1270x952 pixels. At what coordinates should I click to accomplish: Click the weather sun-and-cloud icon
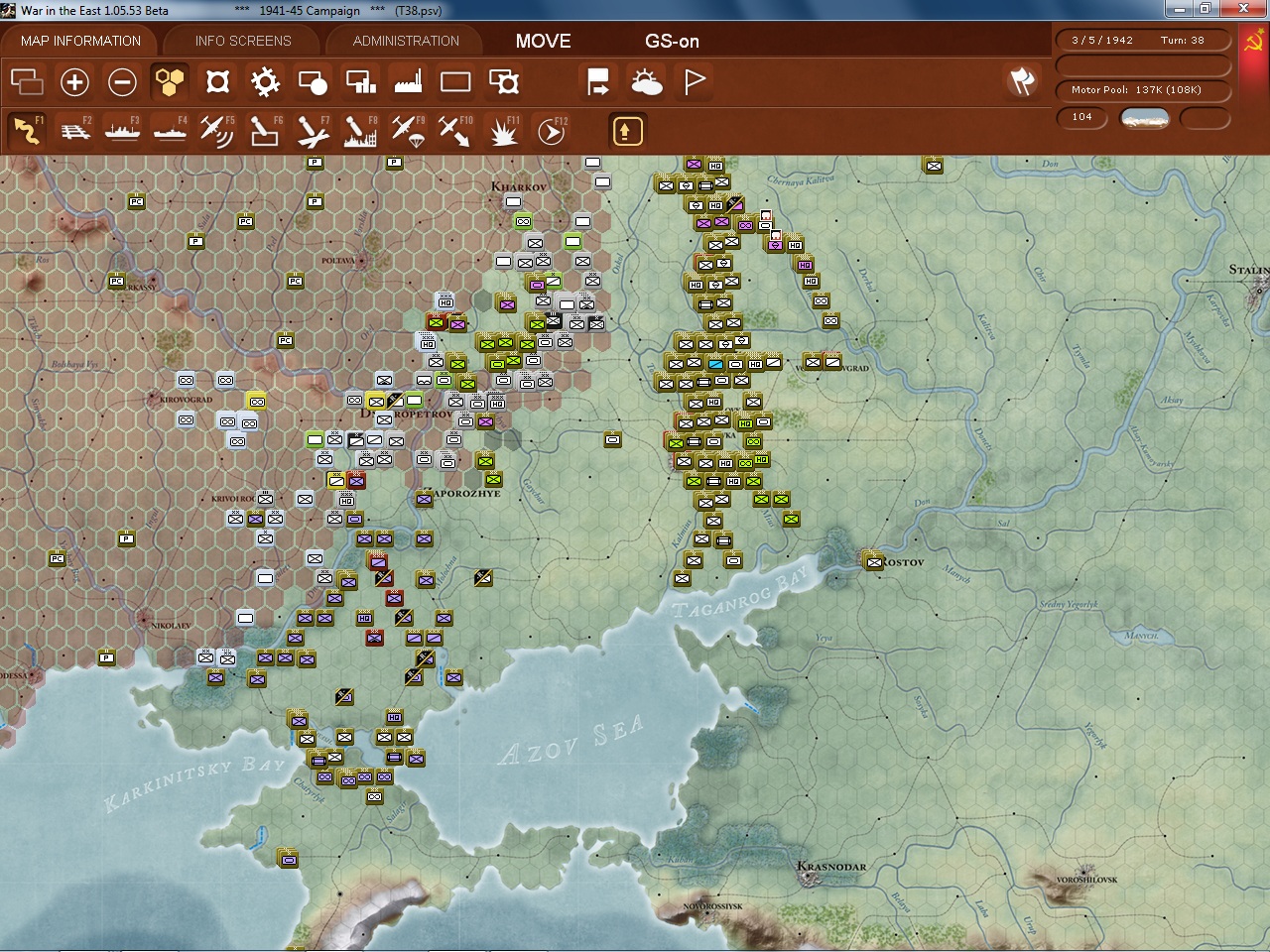coord(647,81)
